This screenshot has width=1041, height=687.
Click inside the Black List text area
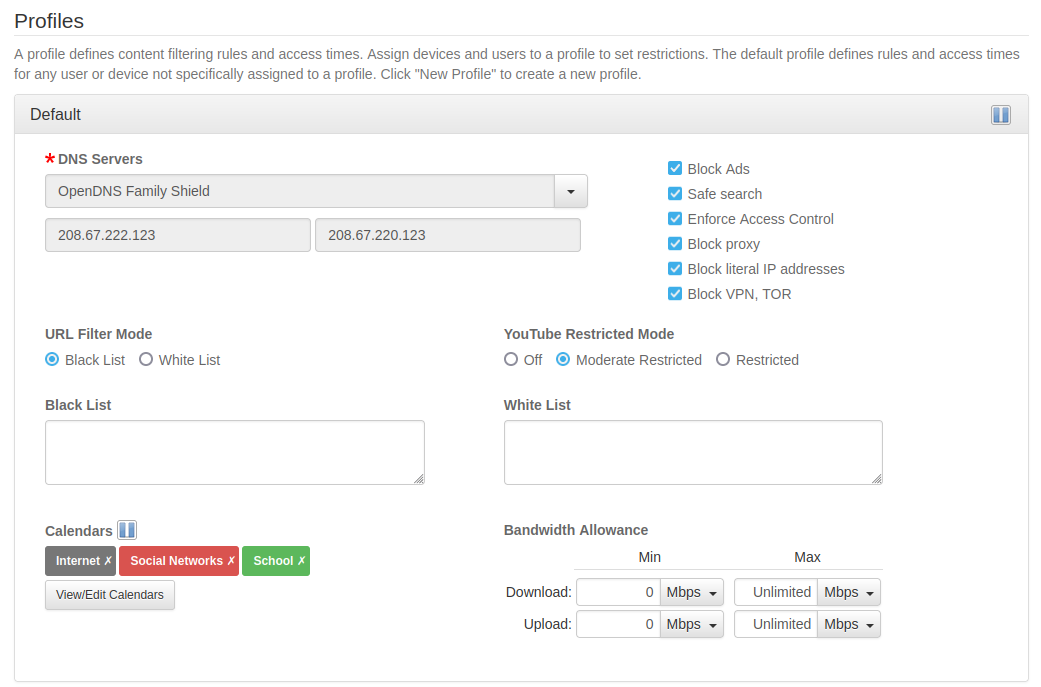click(x=235, y=452)
